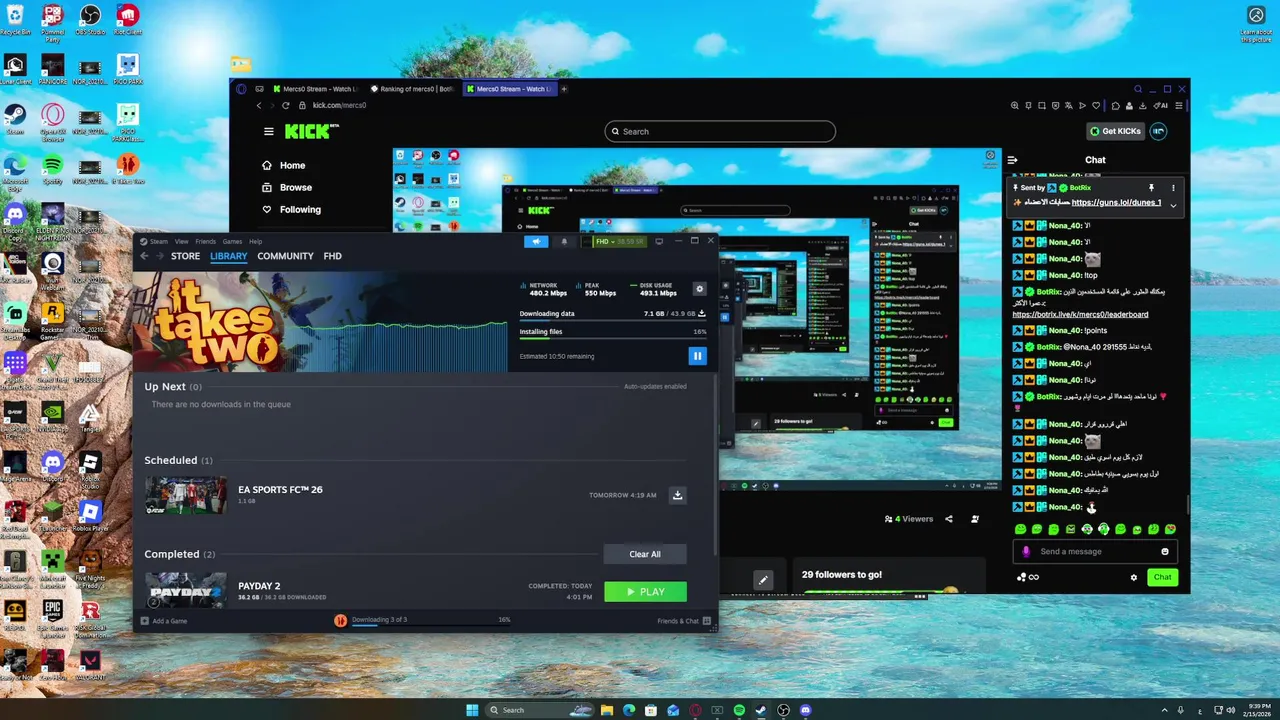The image size is (1280, 720).
Task: Click taskbar Search box
Action: click(x=541, y=710)
